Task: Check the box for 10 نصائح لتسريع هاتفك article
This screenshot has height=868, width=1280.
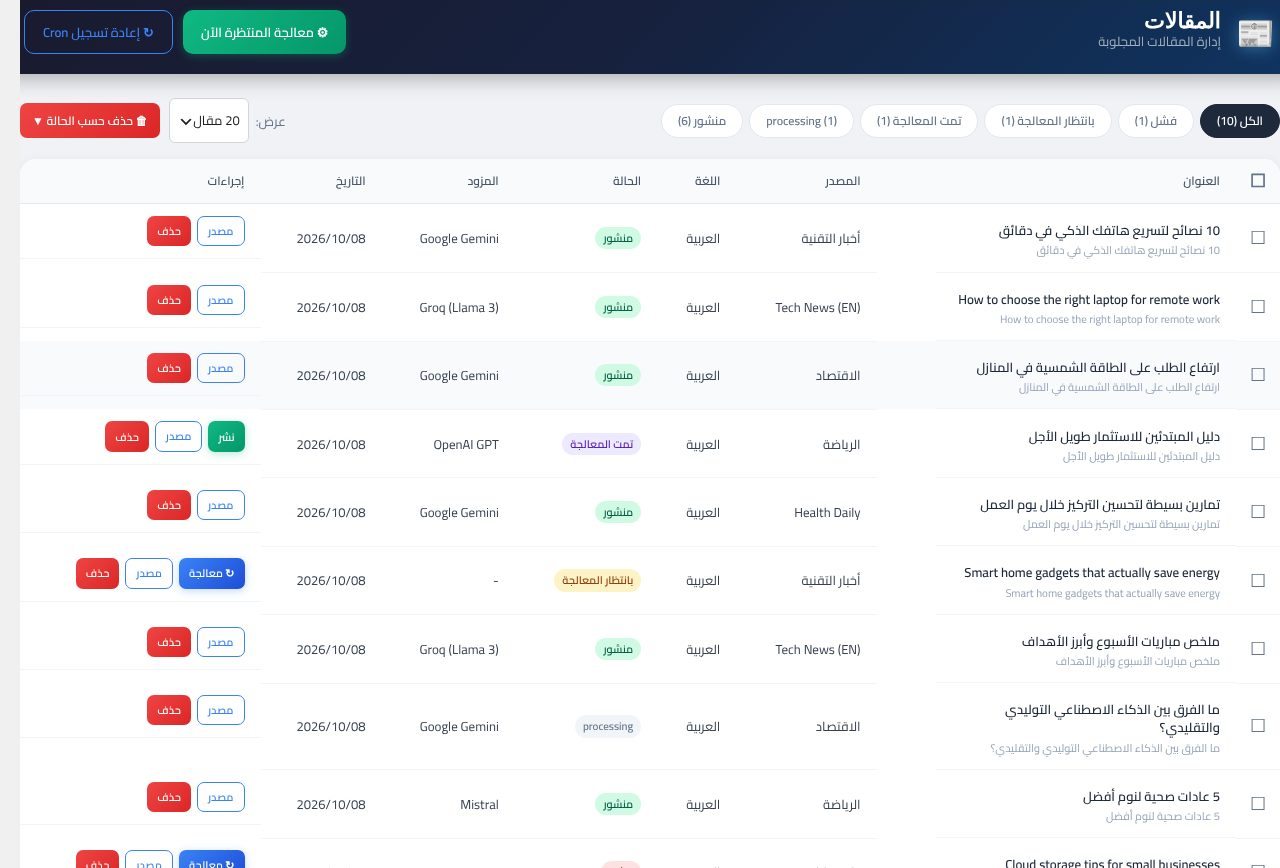Action: point(1258,238)
